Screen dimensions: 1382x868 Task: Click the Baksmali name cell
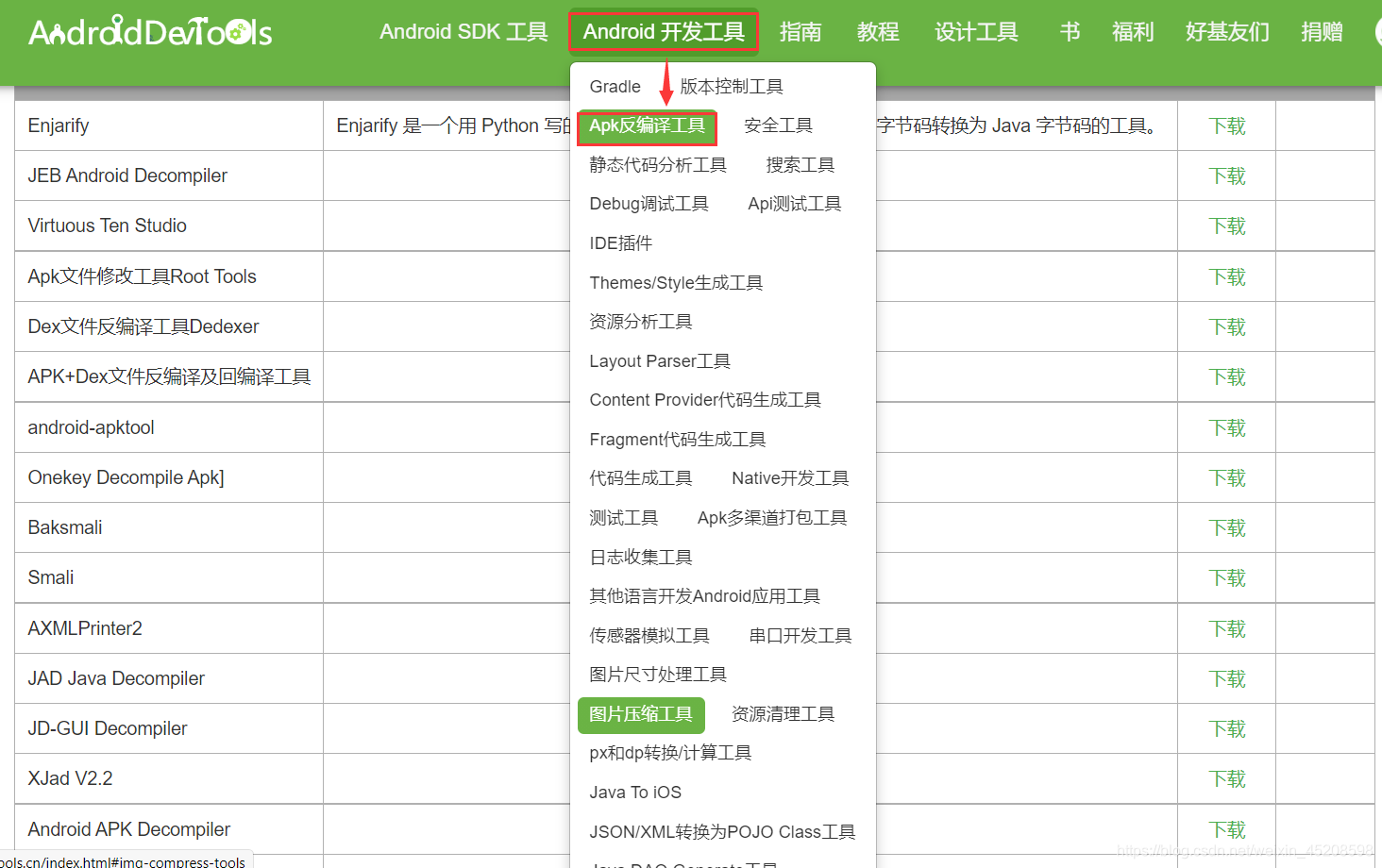[x=169, y=527]
